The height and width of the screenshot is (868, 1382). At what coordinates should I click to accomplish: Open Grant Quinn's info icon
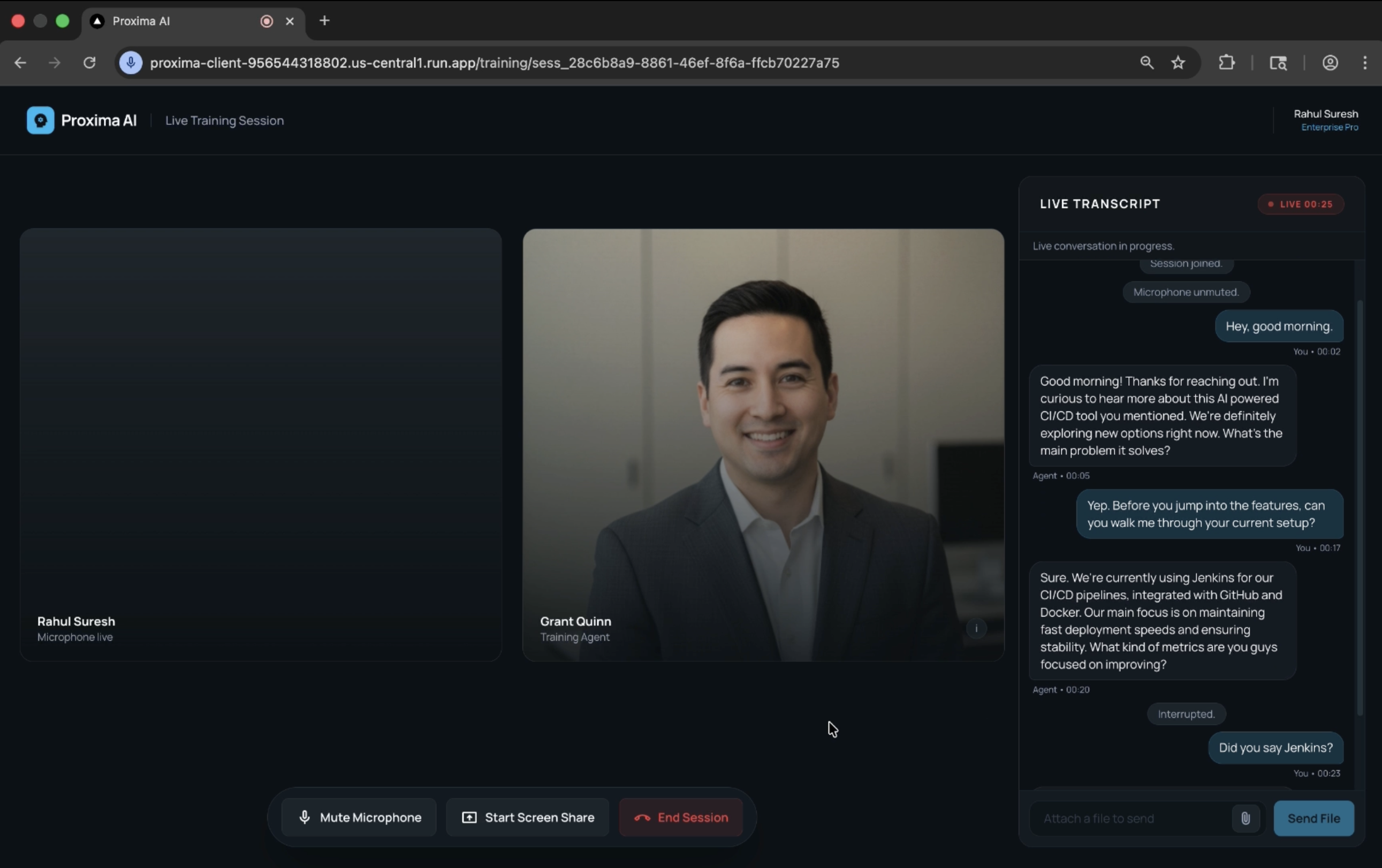pyautogui.click(x=976, y=628)
